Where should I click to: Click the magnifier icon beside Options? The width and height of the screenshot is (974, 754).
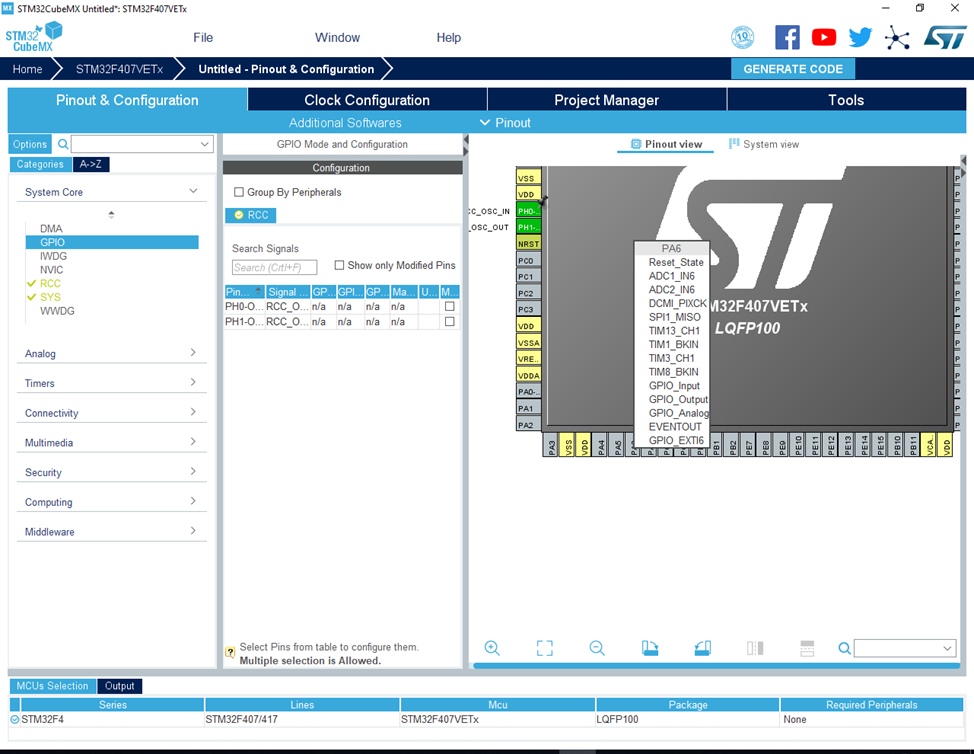(x=63, y=144)
